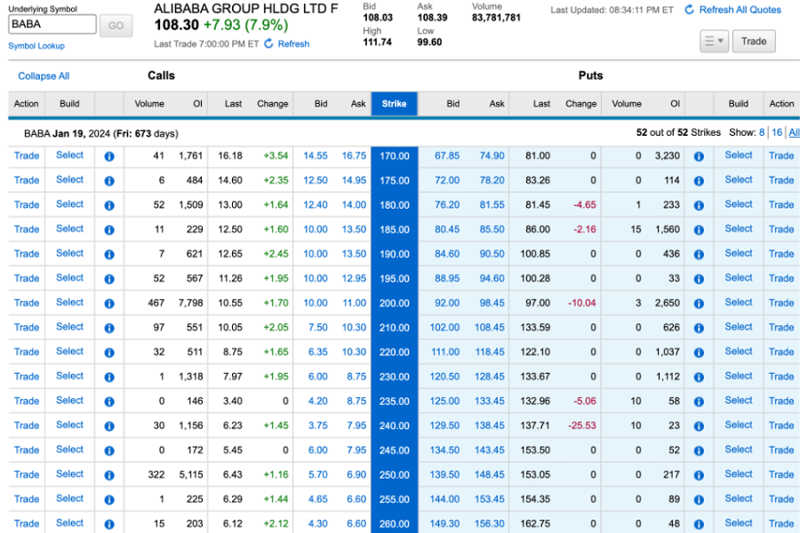
Task: Open puts info icon for 235.00 strike
Action: (699, 401)
